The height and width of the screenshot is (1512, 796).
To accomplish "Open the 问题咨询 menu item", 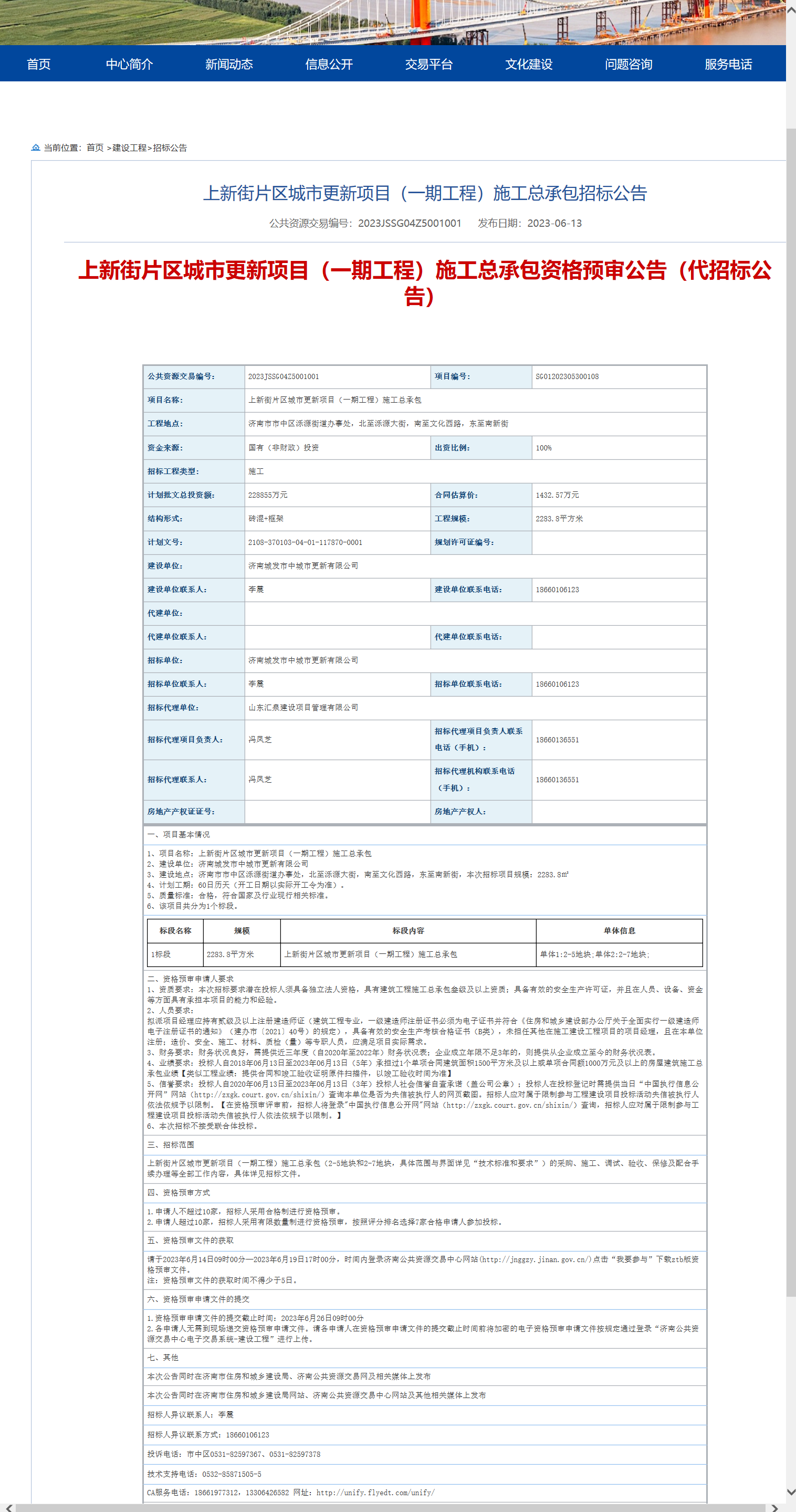I will (x=628, y=64).
